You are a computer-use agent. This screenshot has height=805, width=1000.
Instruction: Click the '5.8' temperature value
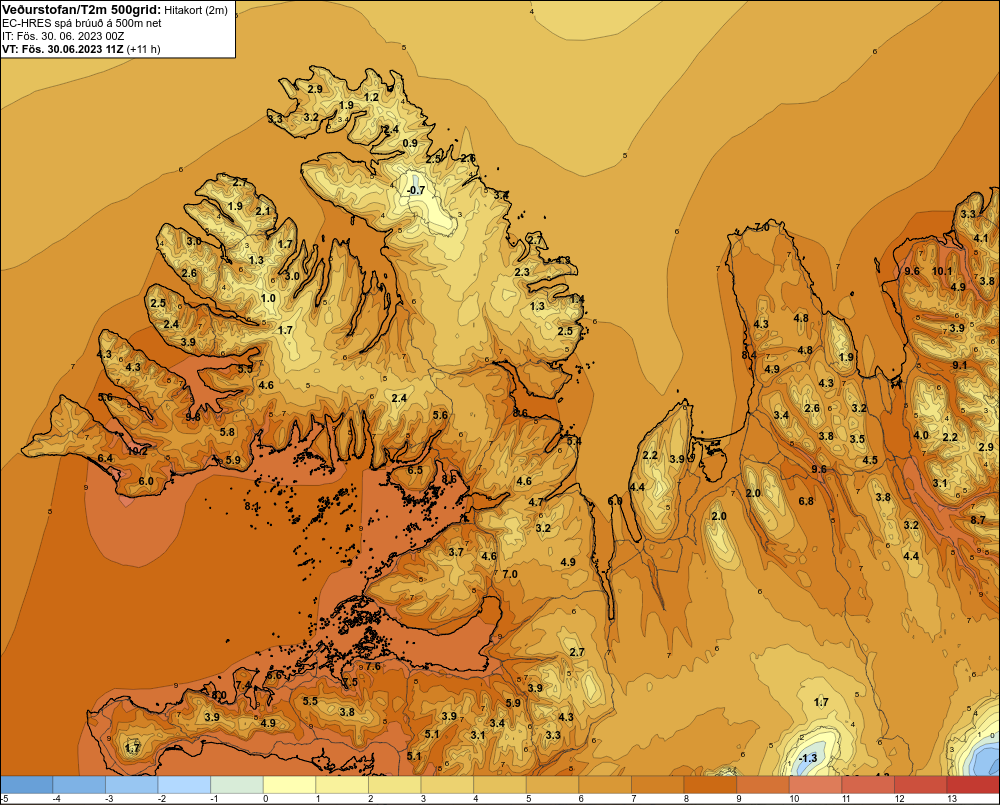pyautogui.click(x=227, y=432)
